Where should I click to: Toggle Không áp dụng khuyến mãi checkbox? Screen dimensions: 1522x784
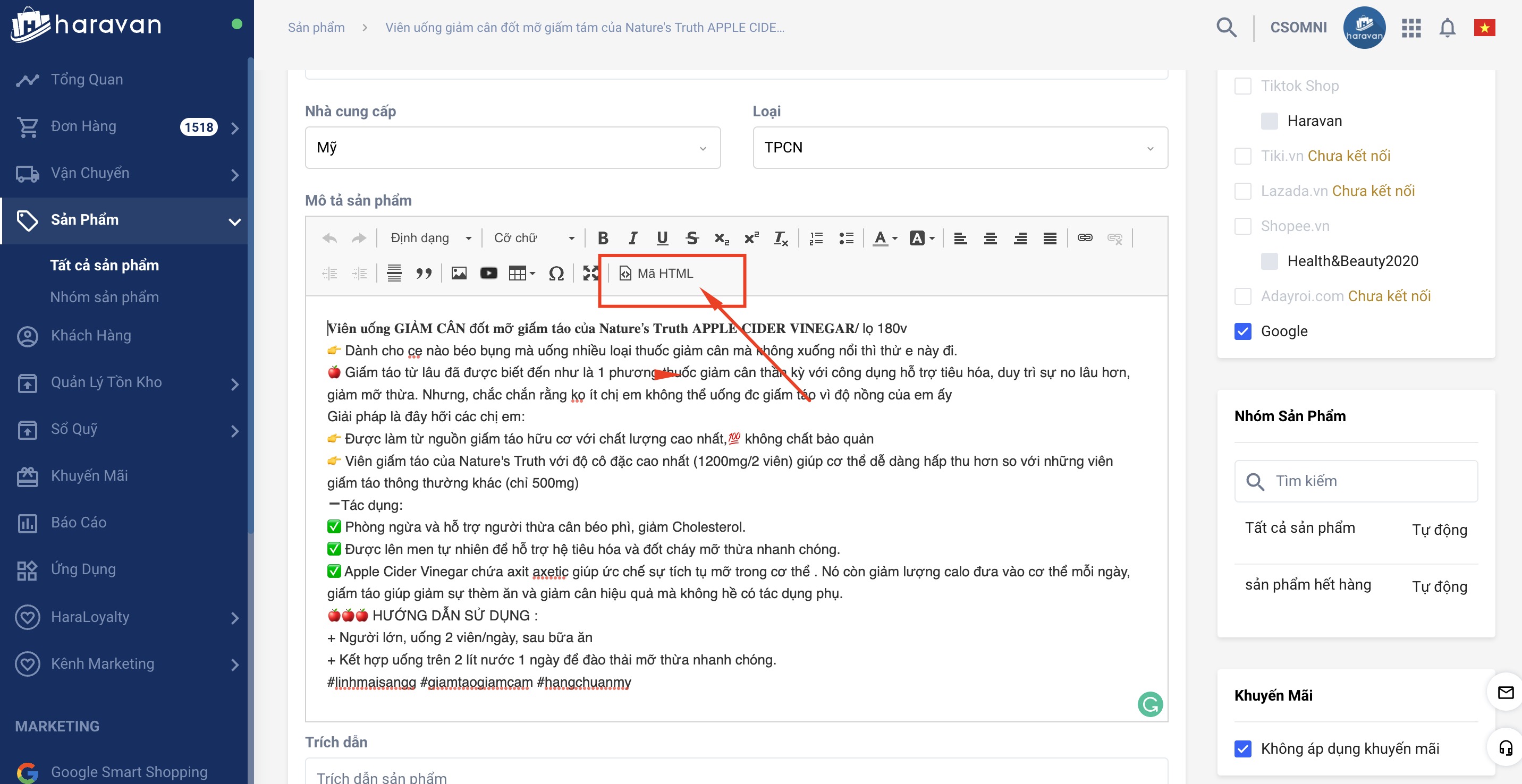click(x=1242, y=748)
